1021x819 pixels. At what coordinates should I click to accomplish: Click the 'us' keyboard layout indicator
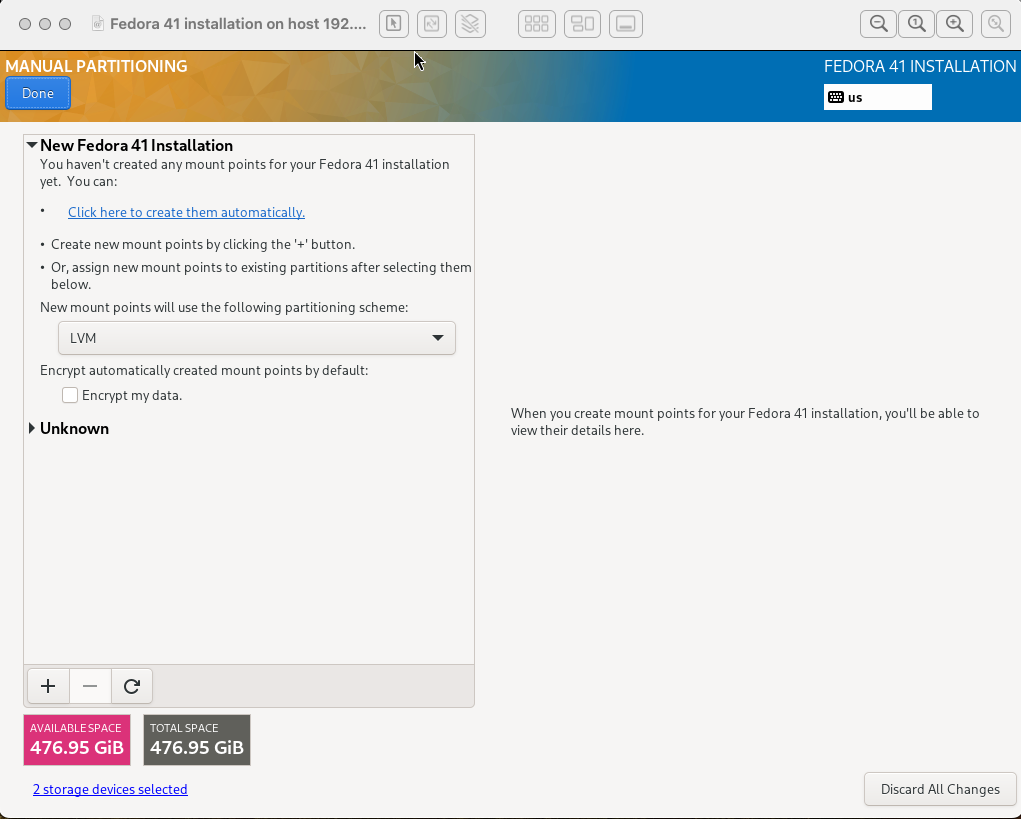[878, 97]
